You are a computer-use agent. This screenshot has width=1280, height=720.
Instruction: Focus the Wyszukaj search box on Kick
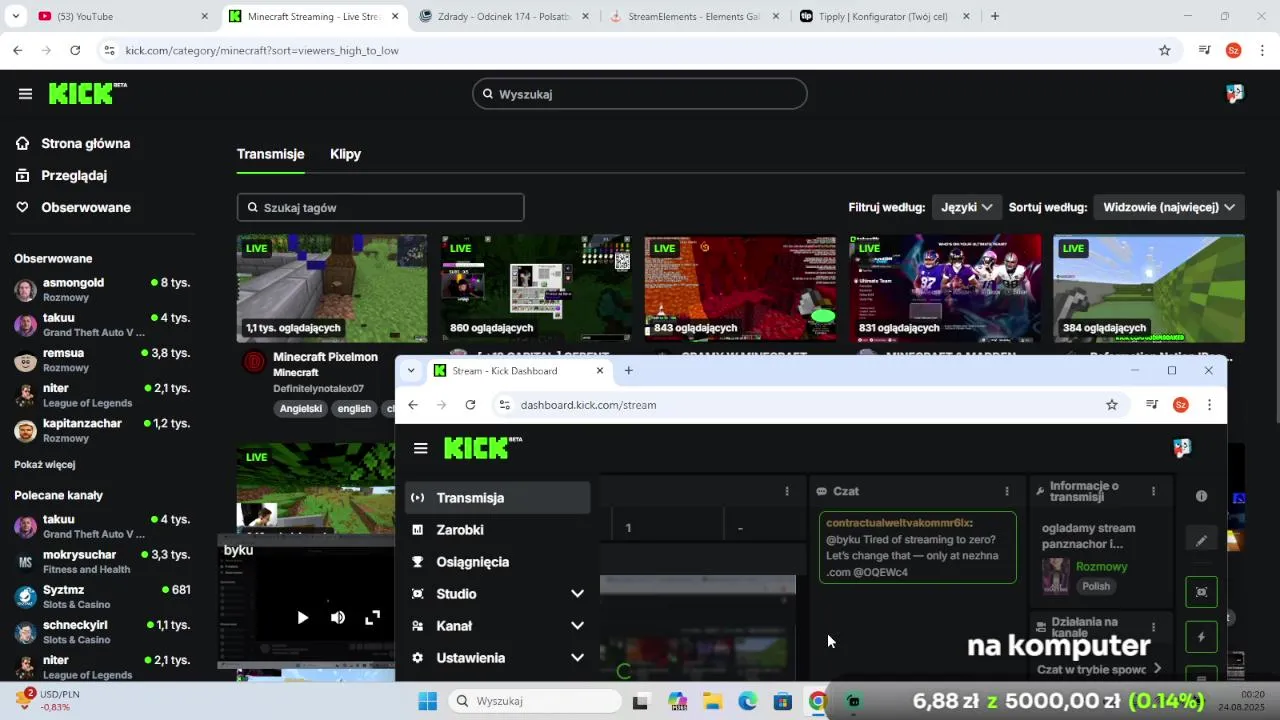(x=639, y=94)
